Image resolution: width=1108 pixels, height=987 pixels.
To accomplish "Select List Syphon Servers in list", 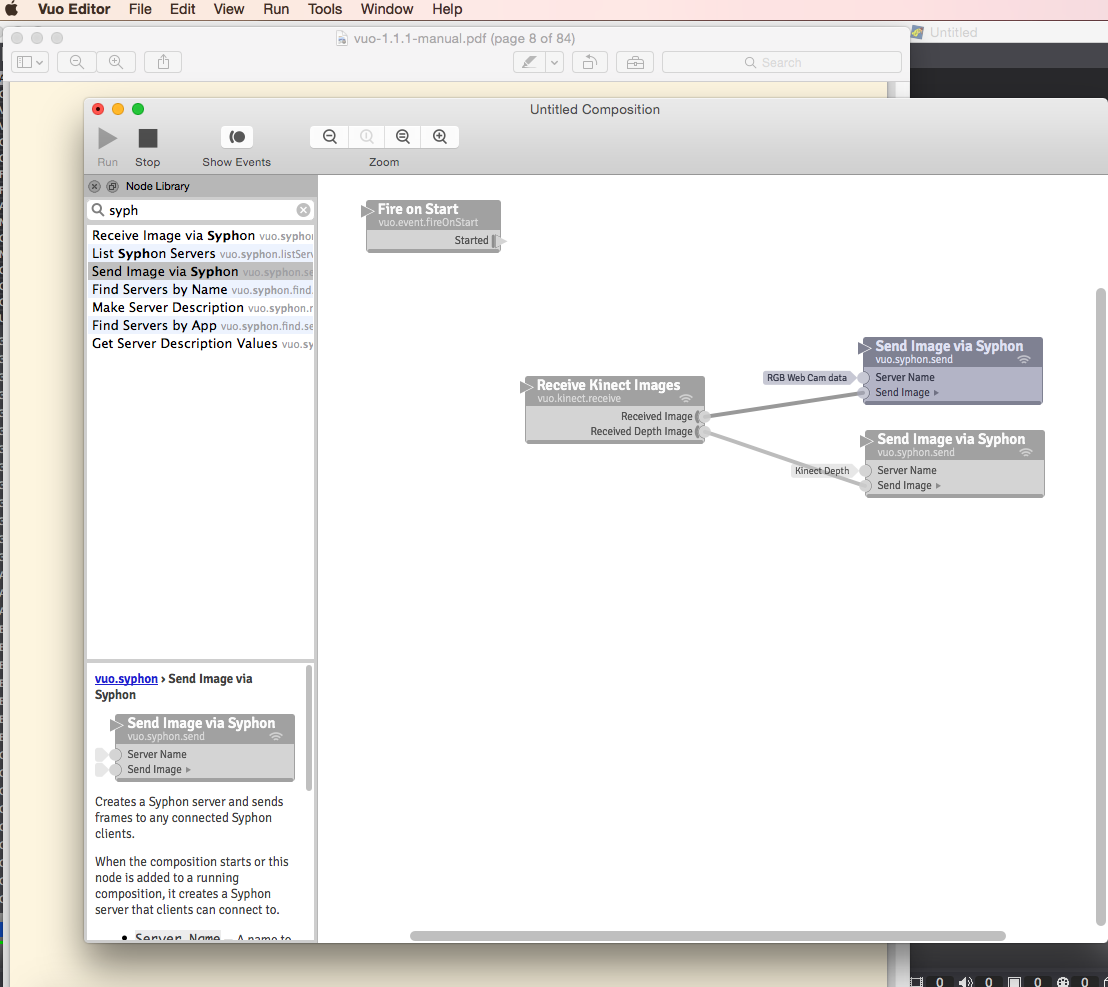I will (x=201, y=253).
